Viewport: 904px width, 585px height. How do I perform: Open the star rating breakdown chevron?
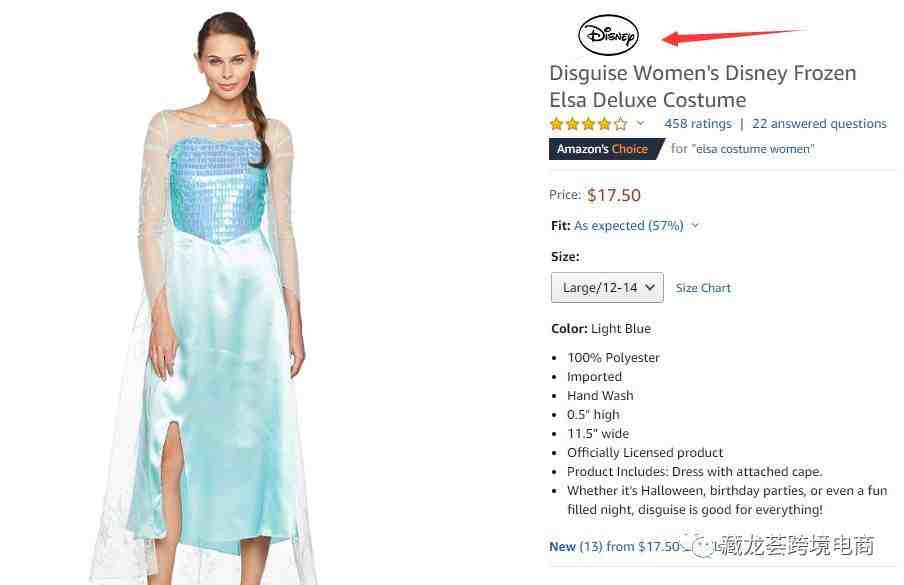[641, 123]
